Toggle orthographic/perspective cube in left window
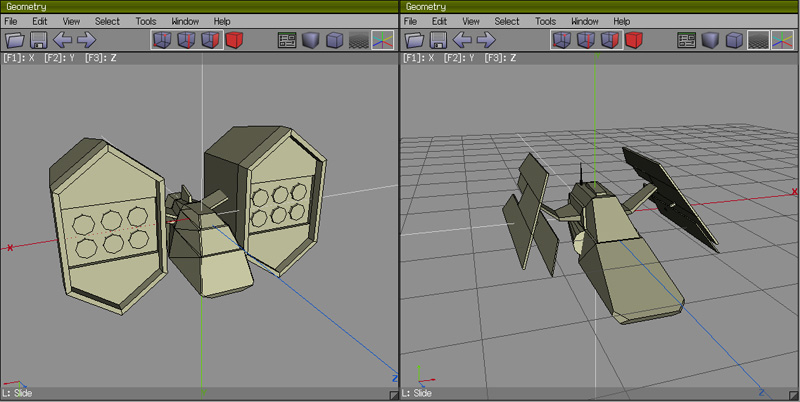Image resolution: width=800 pixels, height=402 pixels. click(335, 40)
